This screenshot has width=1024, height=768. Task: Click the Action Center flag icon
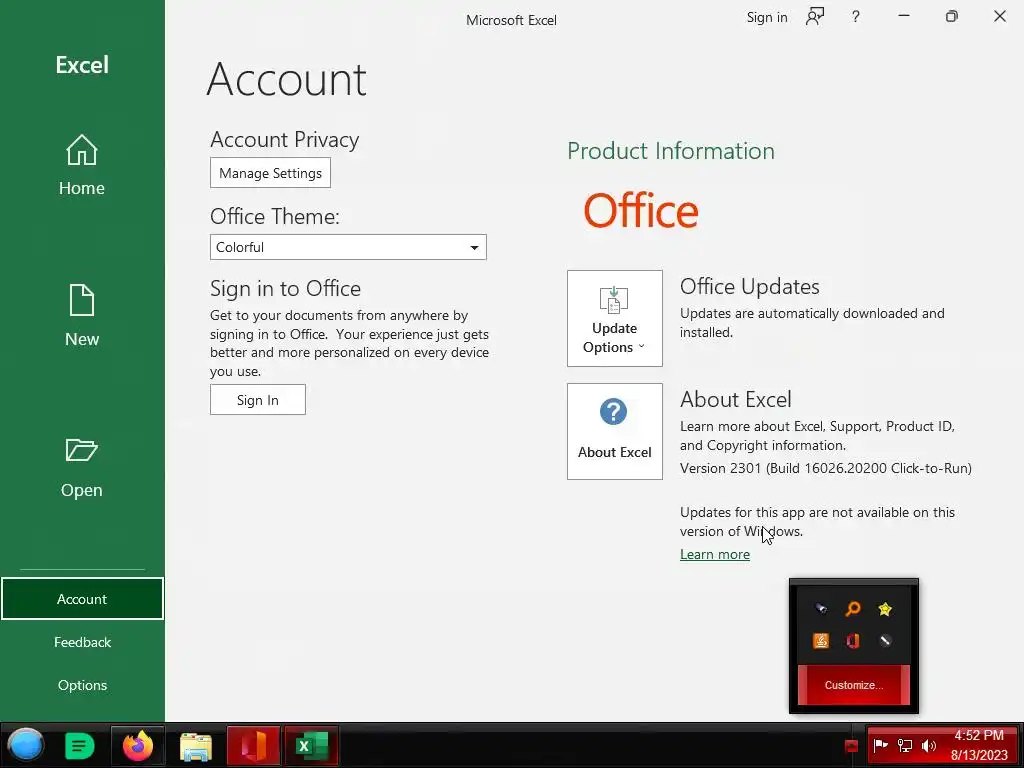(880, 745)
